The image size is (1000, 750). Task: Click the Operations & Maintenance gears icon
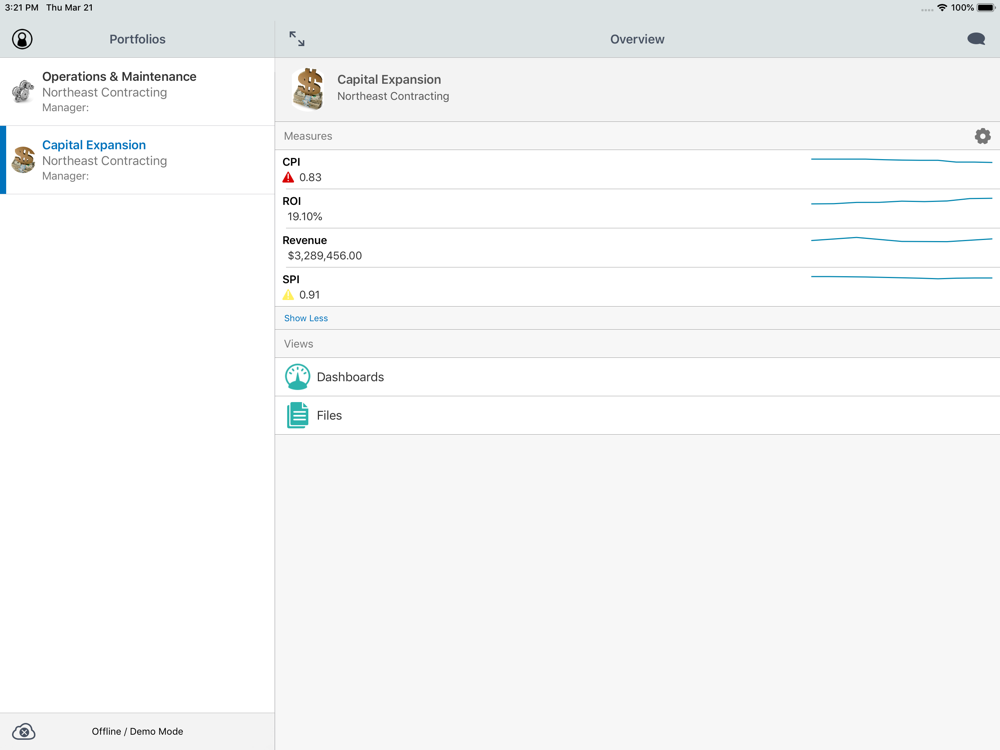click(x=23, y=91)
